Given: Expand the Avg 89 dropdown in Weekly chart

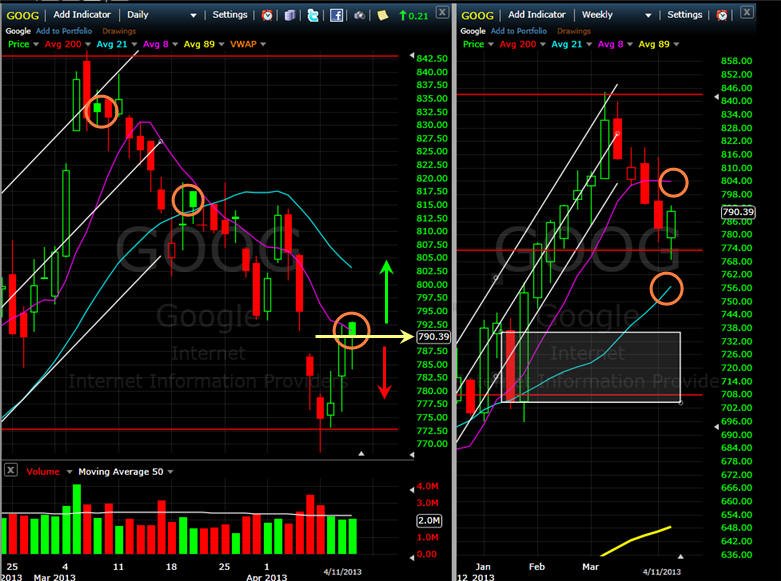Looking at the screenshot, I should click(x=676, y=44).
